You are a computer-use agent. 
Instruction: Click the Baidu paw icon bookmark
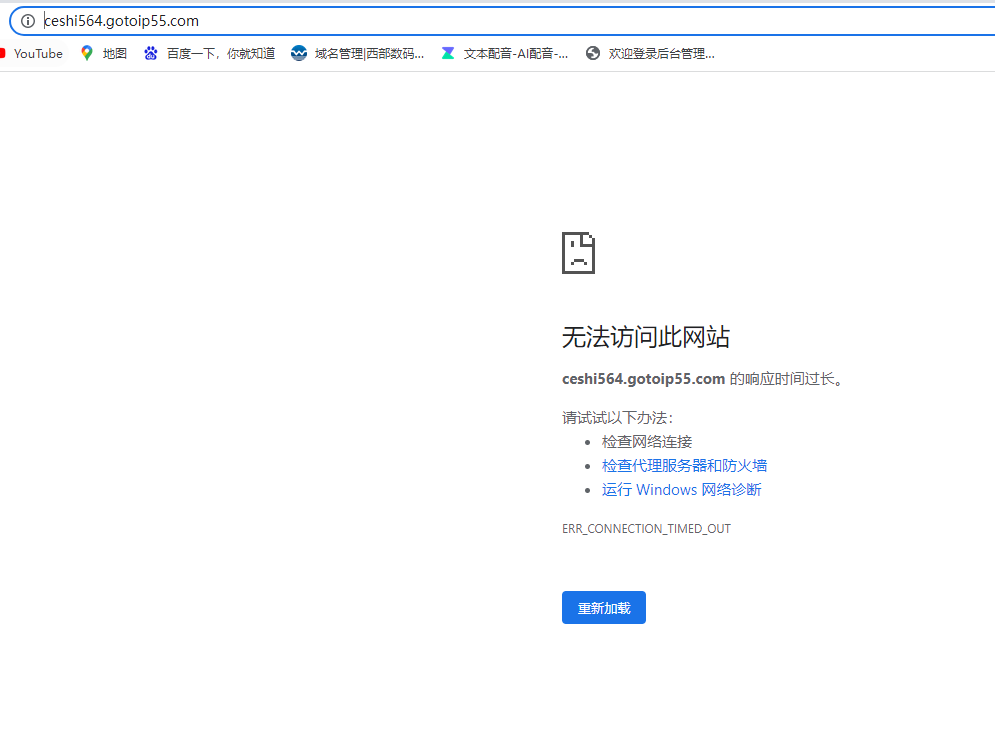pos(151,53)
